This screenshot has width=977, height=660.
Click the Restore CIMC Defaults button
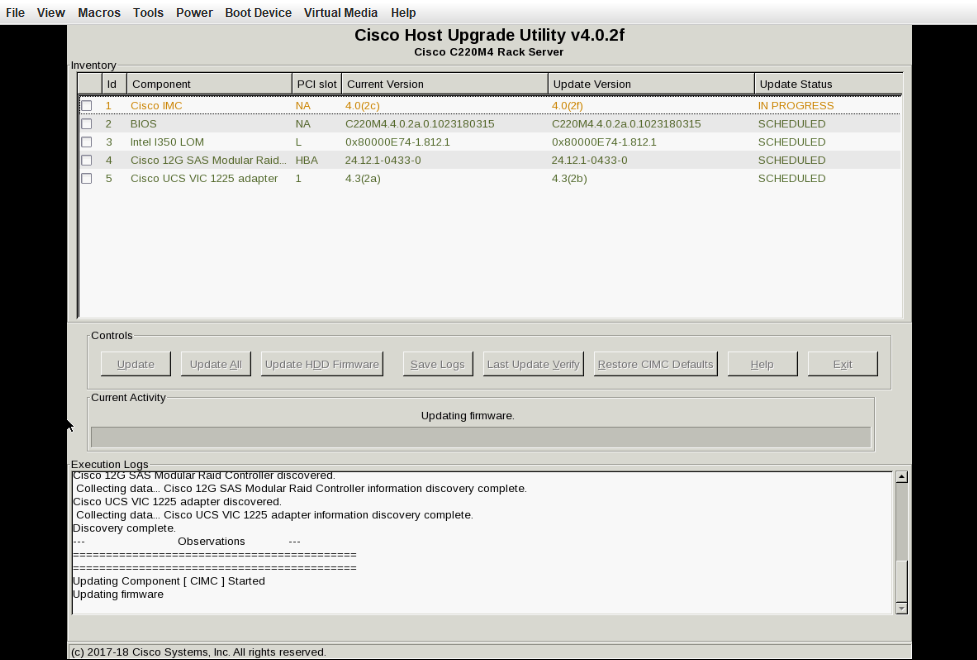[655, 364]
